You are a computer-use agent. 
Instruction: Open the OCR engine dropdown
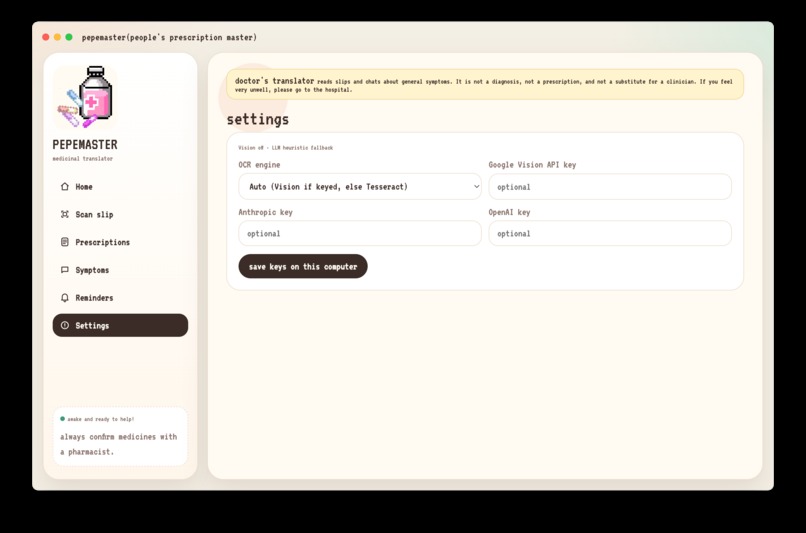[x=360, y=187]
